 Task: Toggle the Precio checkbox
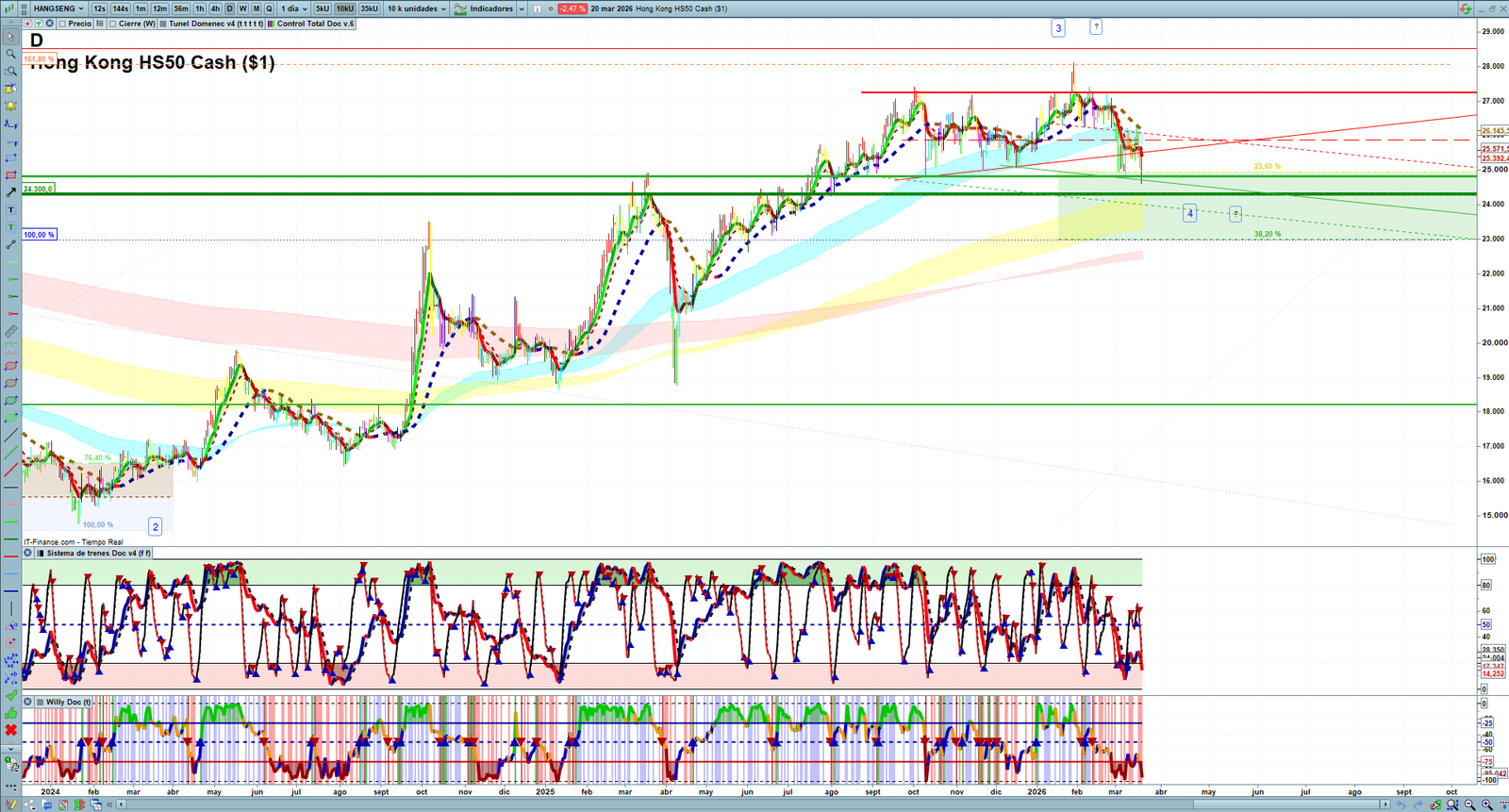62,24
